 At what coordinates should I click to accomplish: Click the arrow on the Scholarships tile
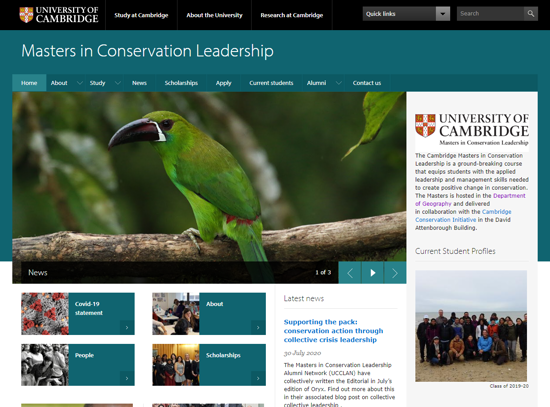point(258,379)
